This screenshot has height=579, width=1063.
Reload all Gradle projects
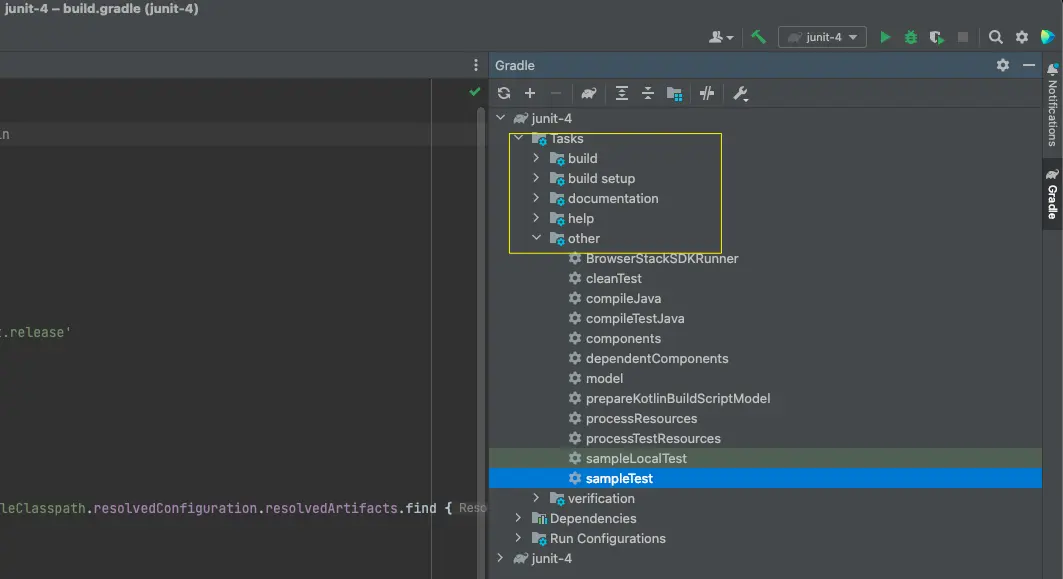click(x=504, y=93)
